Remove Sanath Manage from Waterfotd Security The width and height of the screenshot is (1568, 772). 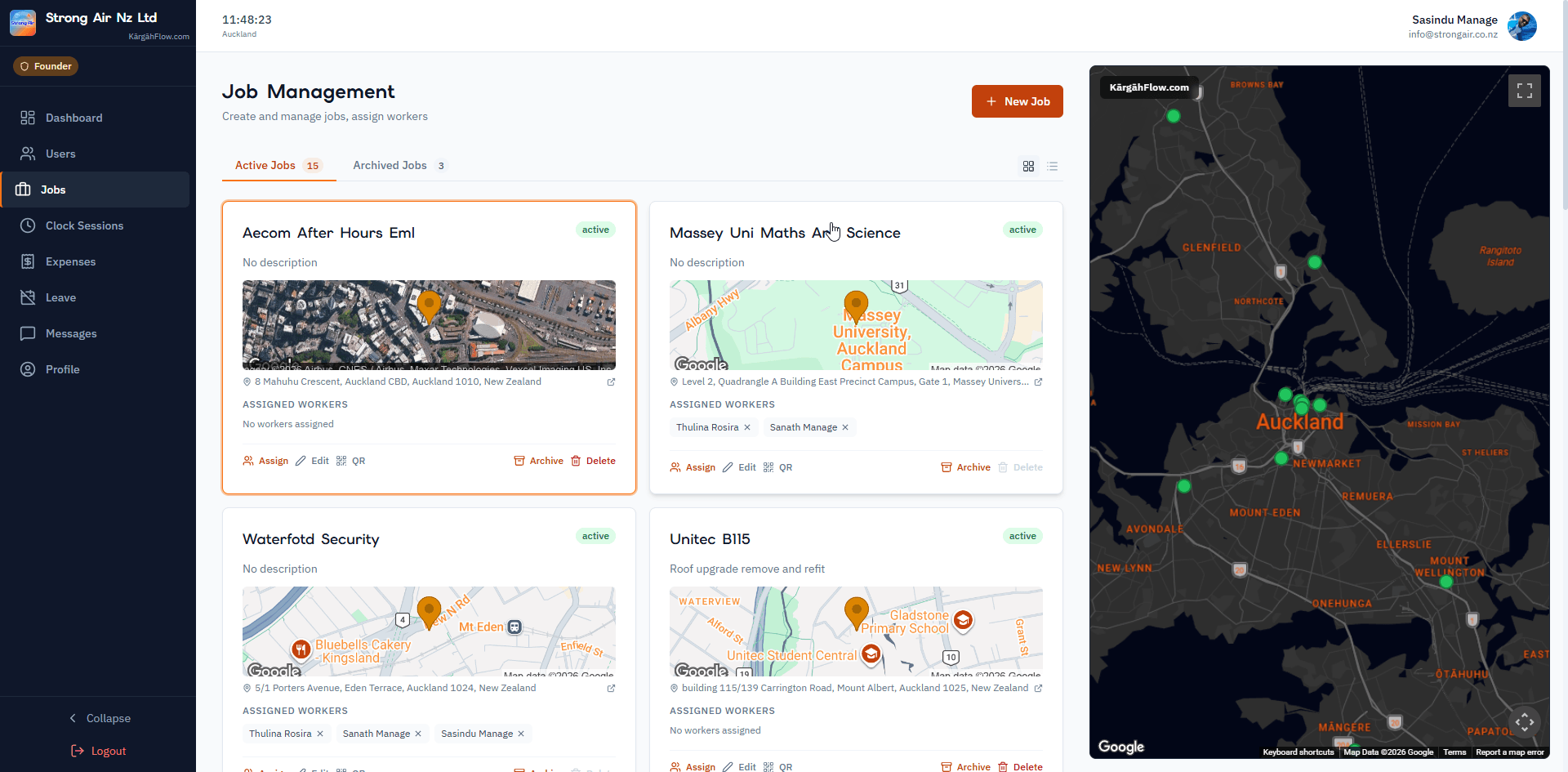(x=418, y=734)
